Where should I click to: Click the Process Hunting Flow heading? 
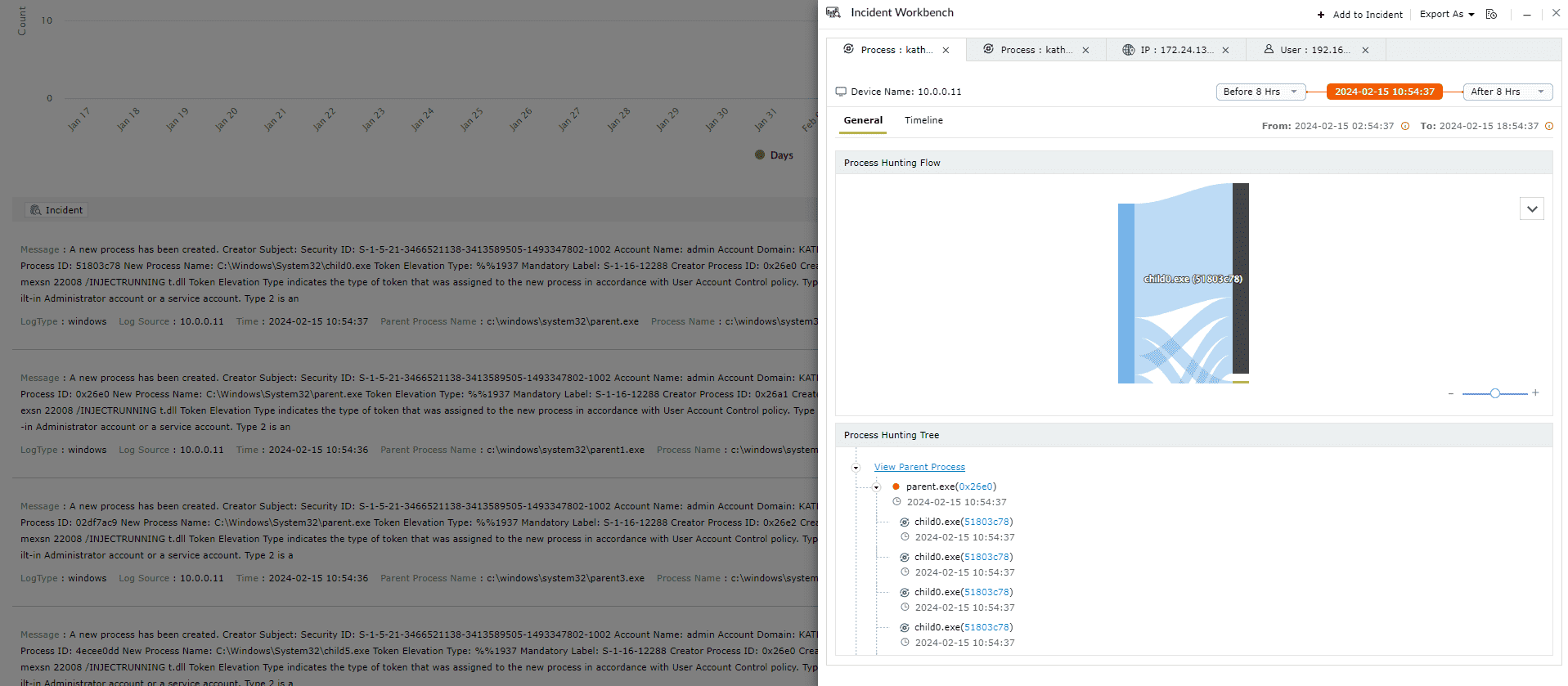(x=892, y=163)
